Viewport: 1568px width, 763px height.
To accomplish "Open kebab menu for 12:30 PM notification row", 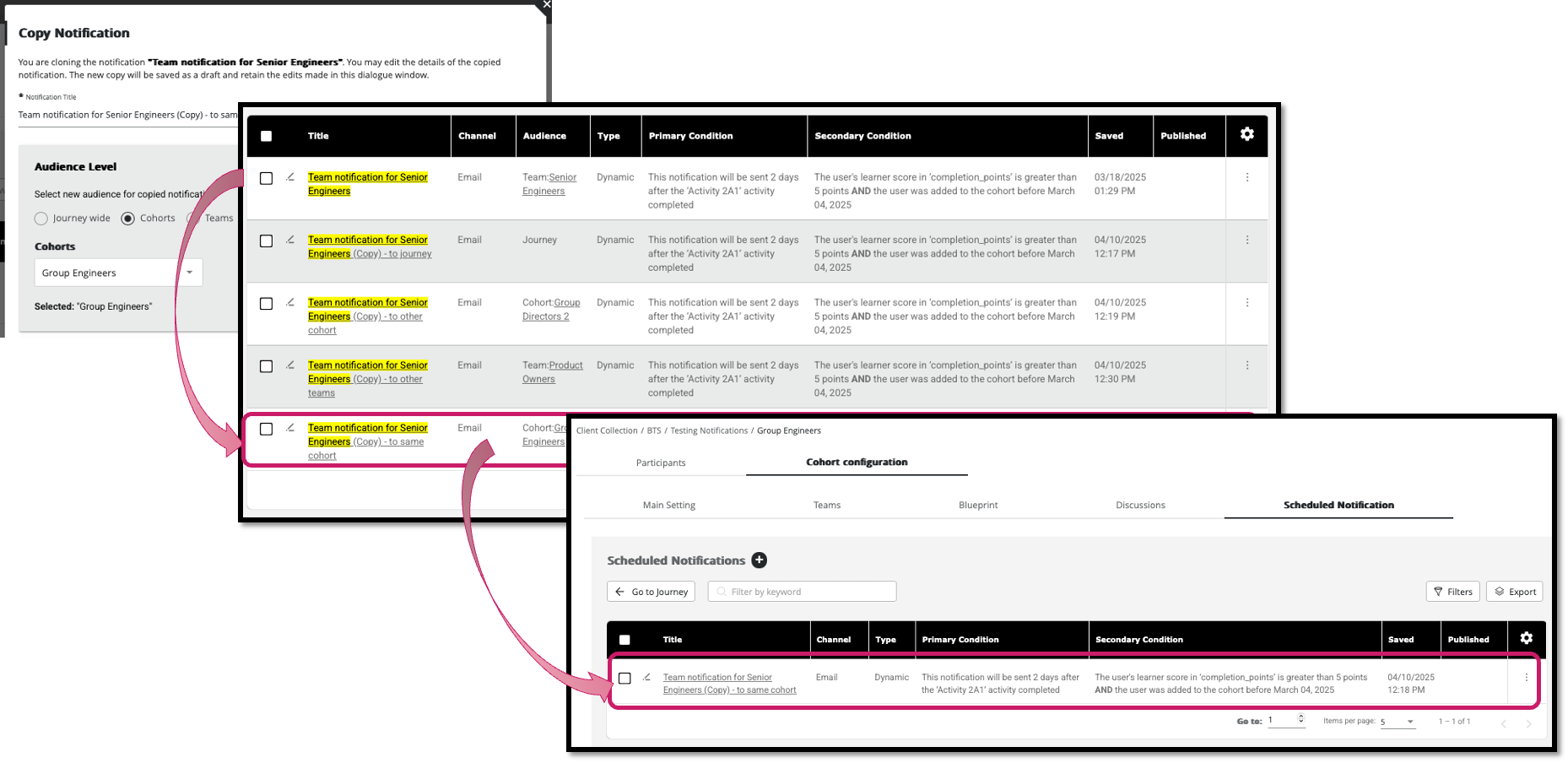I will [x=1246, y=365].
